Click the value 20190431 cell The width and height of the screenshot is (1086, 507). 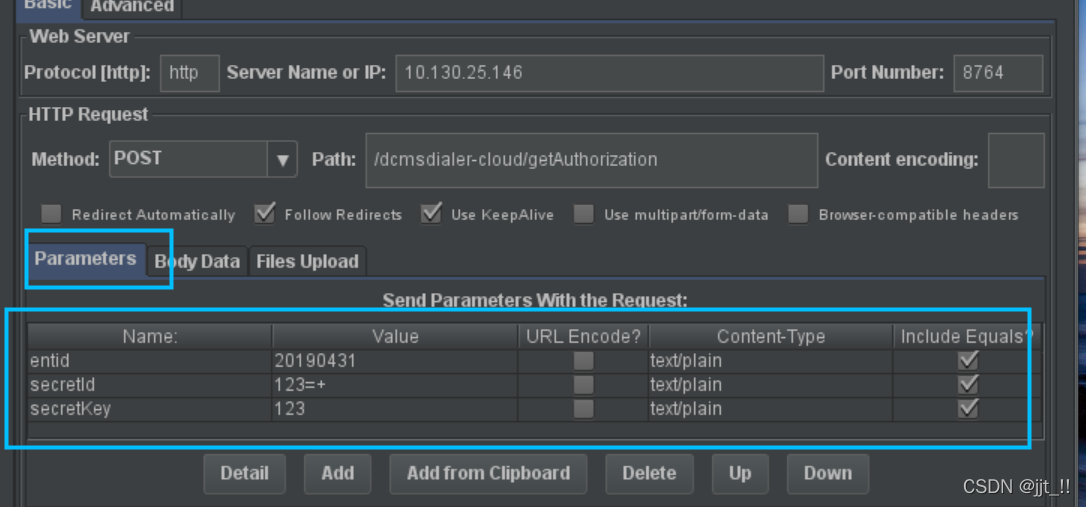point(395,361)
